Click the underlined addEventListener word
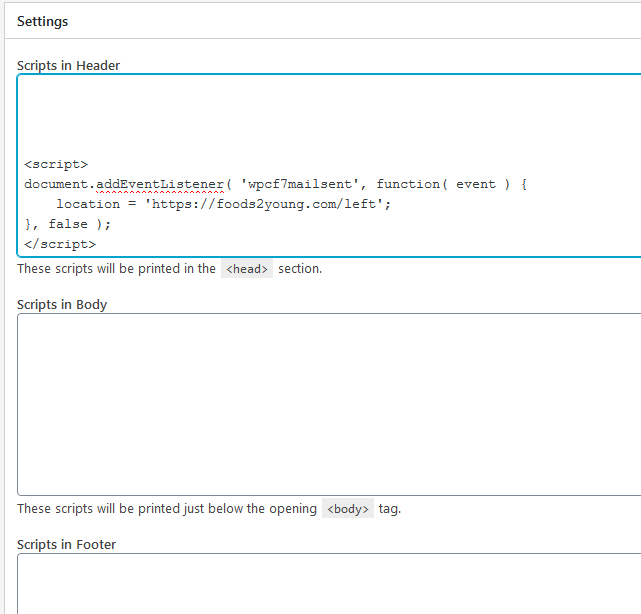This screenshot has height=614, width=641. (160, 184)
